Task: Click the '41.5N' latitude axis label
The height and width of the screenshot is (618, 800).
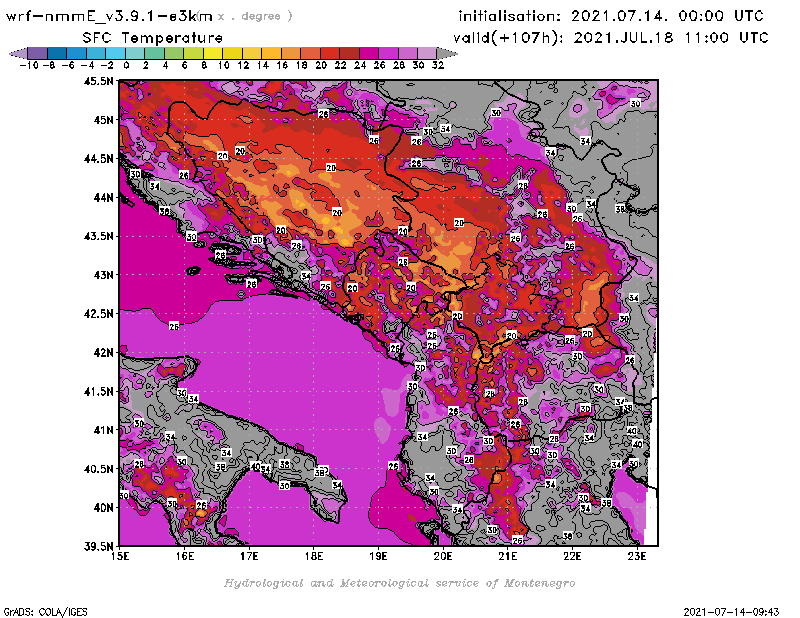Action: [x=98, y=391]
